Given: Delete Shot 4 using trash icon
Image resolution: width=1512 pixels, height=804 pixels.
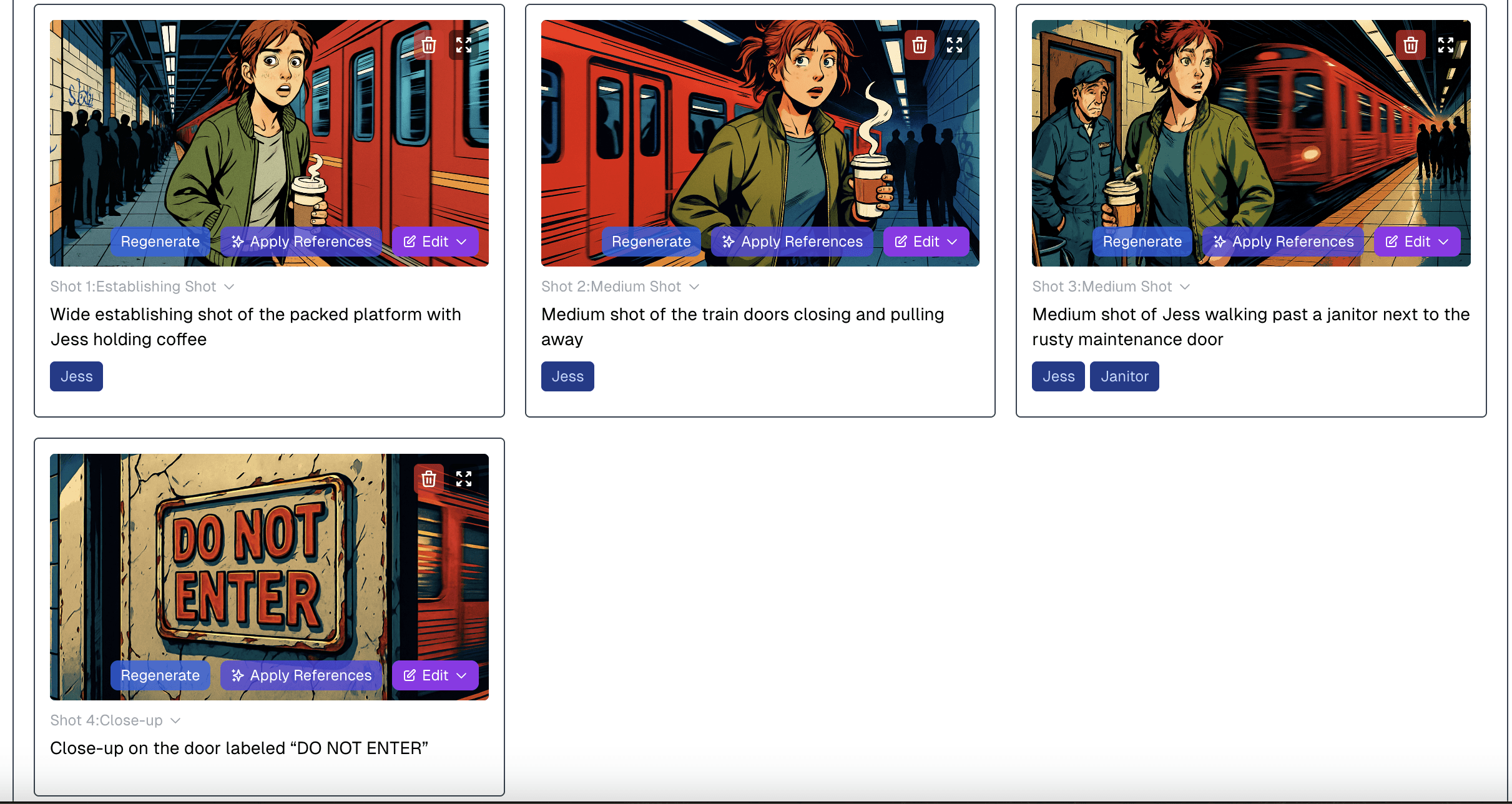Looking at the screenshot, I should pyautogui.click(x=429, y=479).
